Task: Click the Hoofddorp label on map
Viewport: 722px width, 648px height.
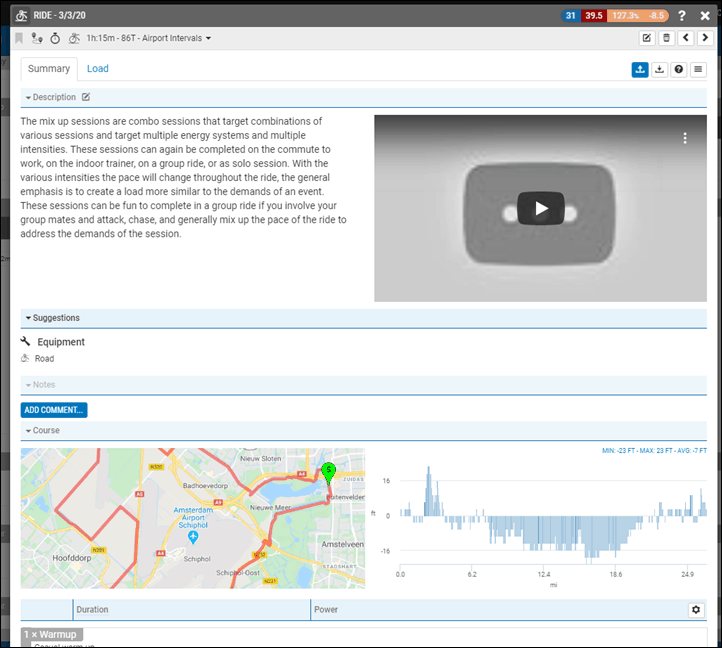Action: (71, 558)
